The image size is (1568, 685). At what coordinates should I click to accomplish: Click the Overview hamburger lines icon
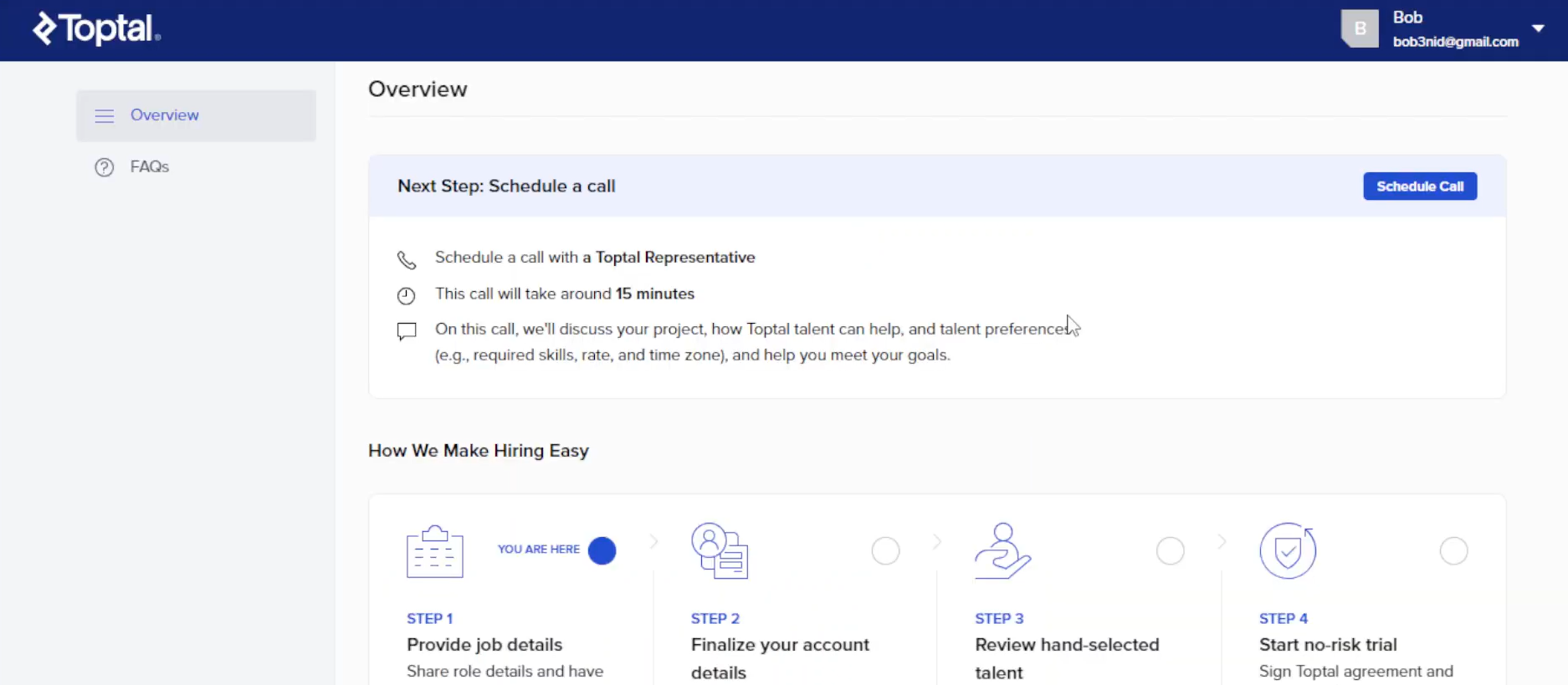click(105, 115)
